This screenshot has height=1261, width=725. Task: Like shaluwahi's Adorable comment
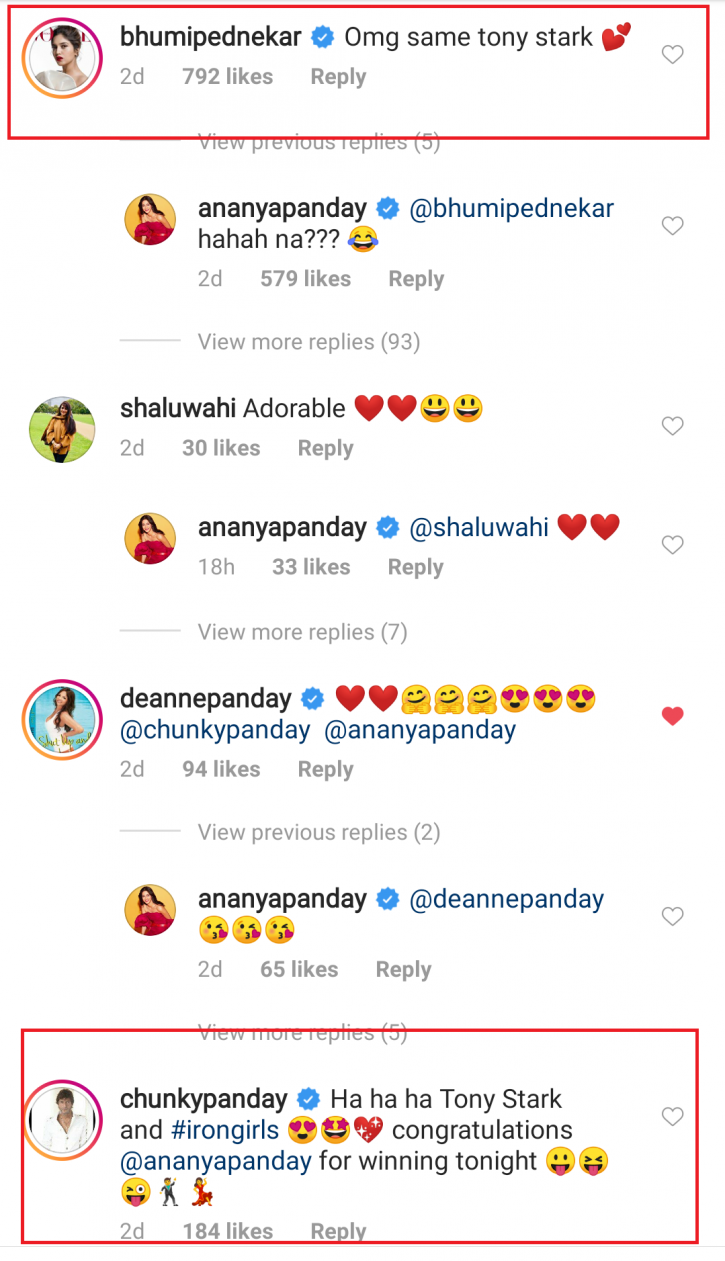673,426
